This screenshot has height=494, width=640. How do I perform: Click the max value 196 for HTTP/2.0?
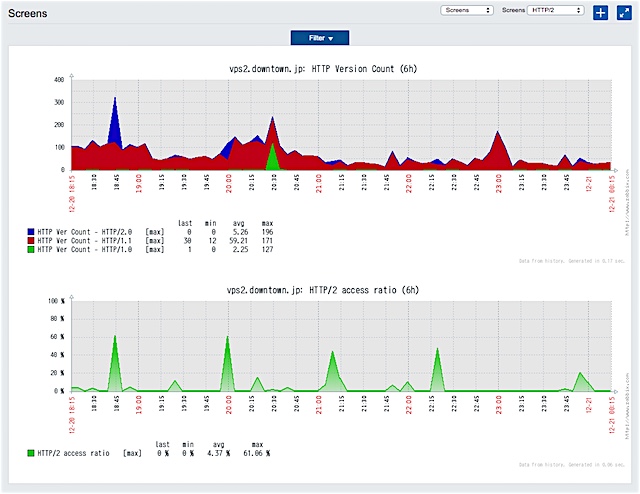coord(267,232)
